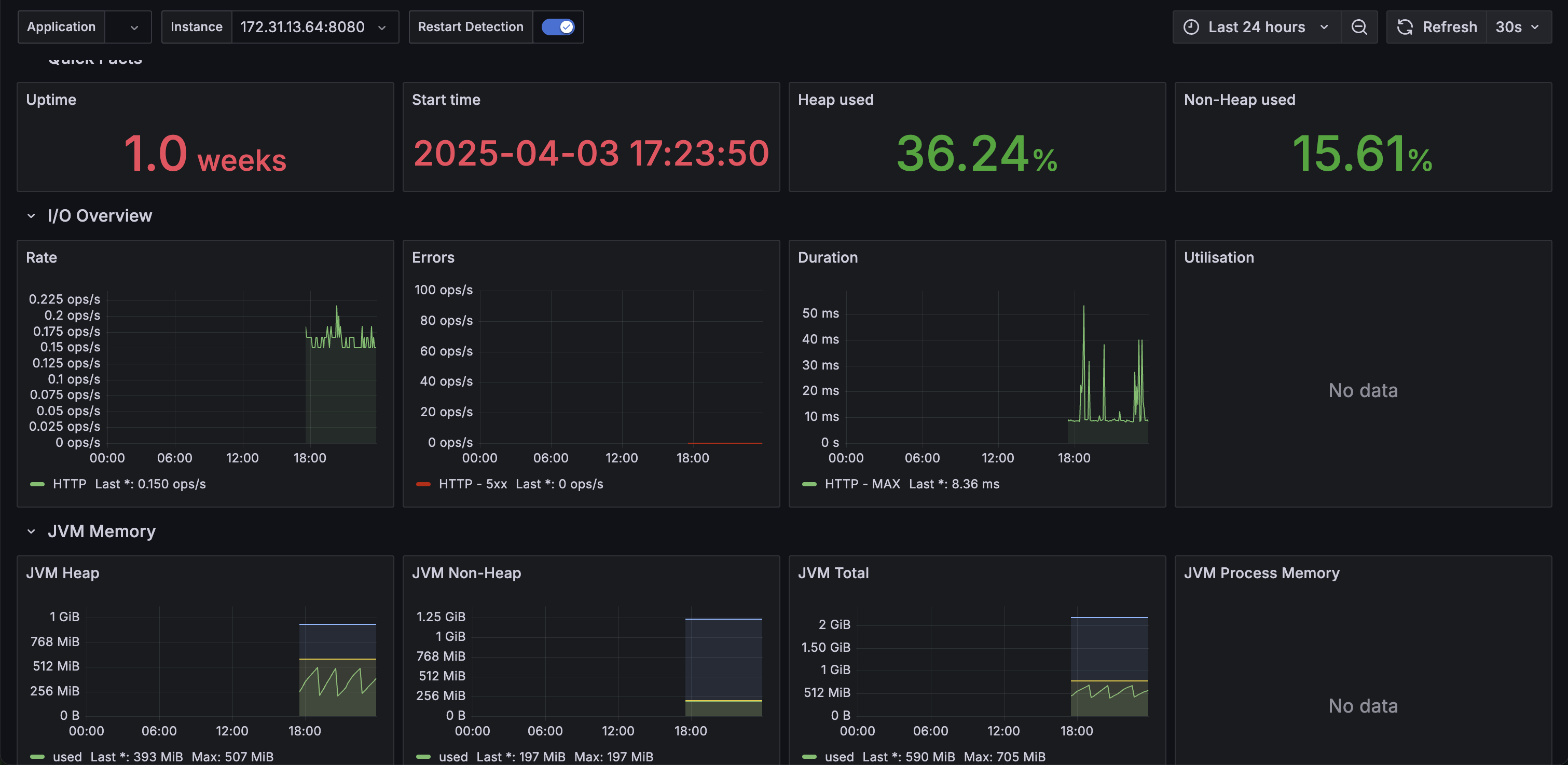Click the Heap used panel title

tap(835, 99)
